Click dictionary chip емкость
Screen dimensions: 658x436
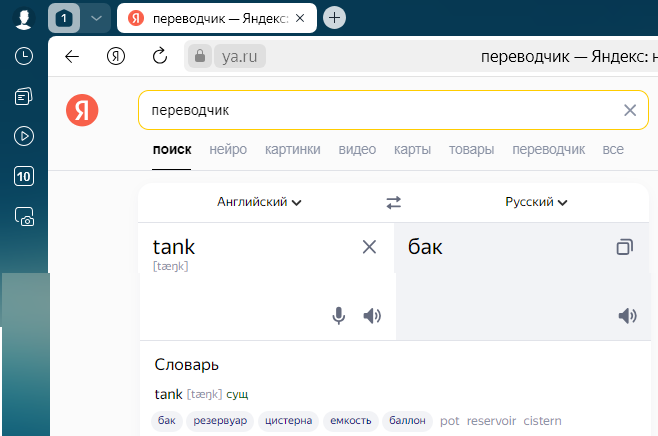point(351,421)
